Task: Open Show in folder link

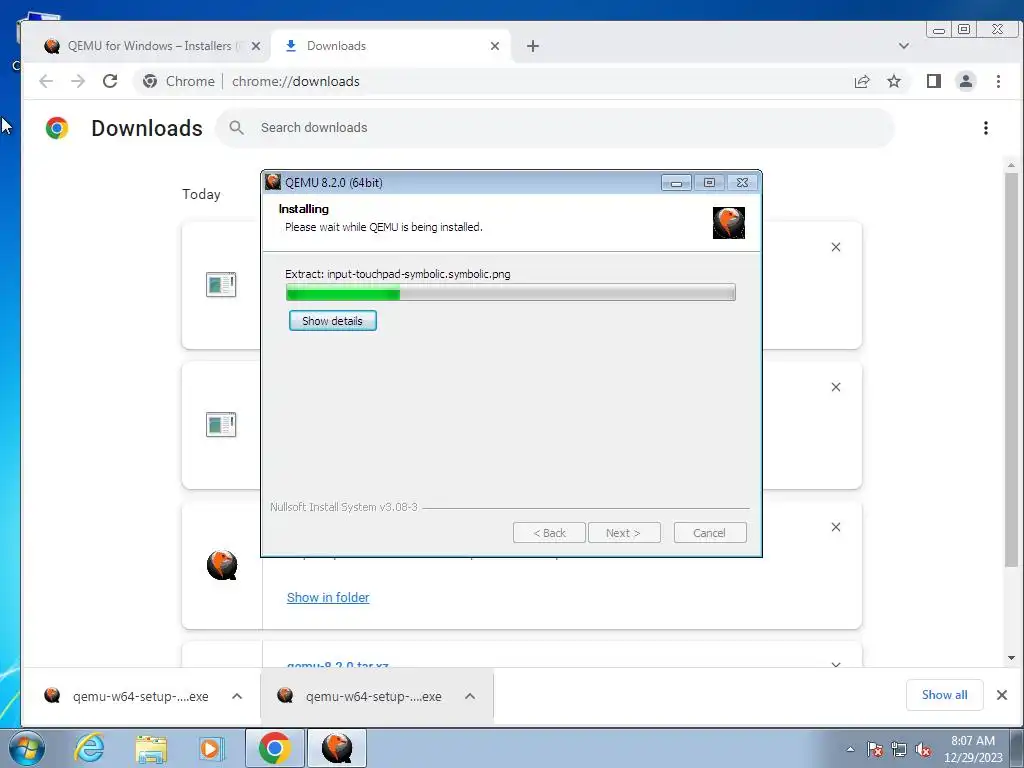Action: click(328, 598)
